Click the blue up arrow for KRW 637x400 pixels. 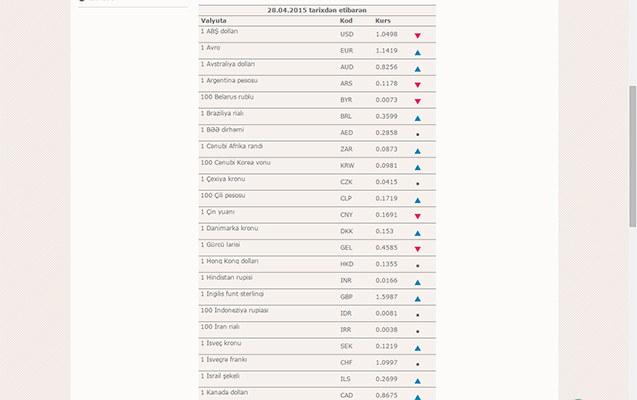coord(417,167)
